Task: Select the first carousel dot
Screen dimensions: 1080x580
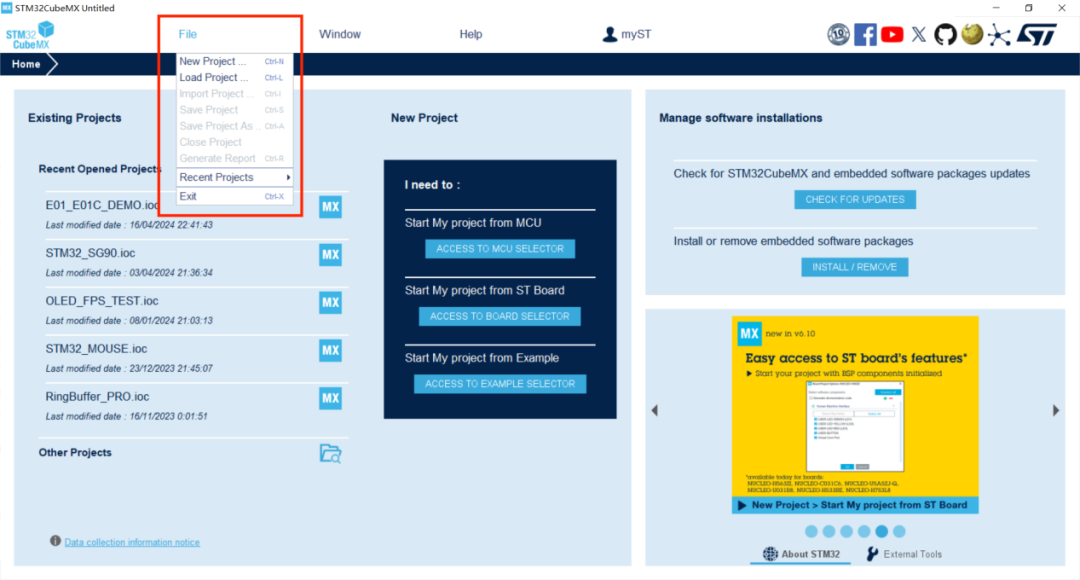Action: (x=811, y=531)
